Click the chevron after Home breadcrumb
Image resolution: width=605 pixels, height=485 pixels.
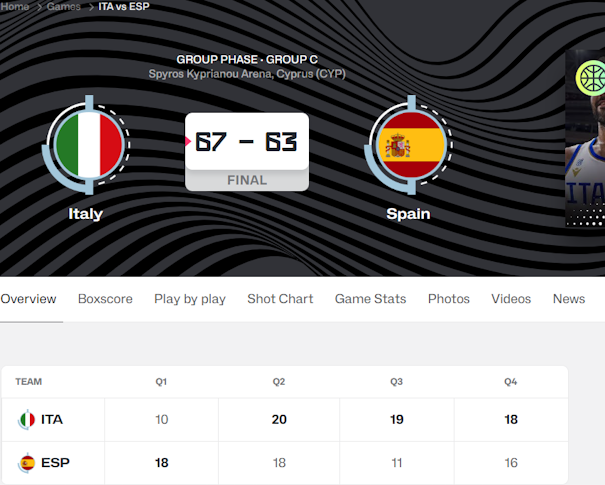[x=39, y=7]
